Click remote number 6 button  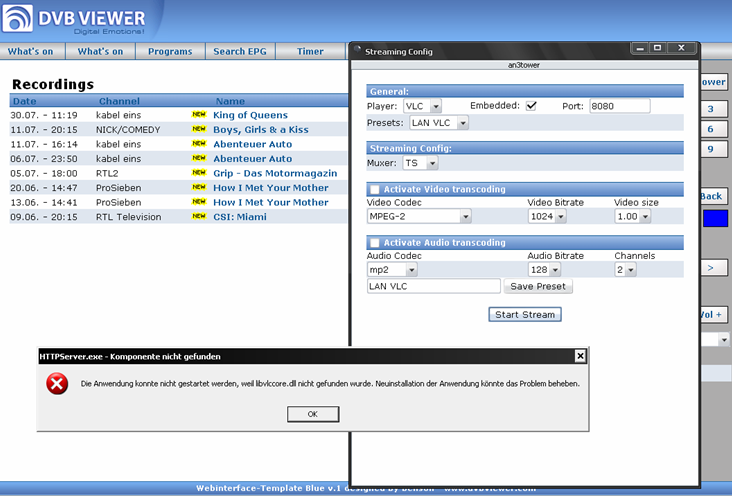(x=714, y=129)
